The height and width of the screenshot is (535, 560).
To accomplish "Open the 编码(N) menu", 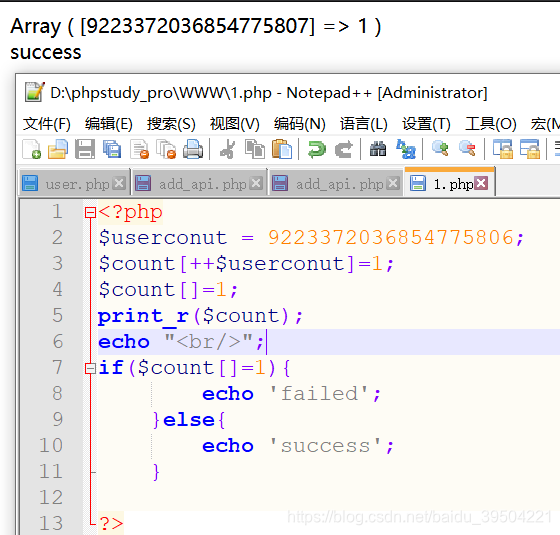I will 300,124.
